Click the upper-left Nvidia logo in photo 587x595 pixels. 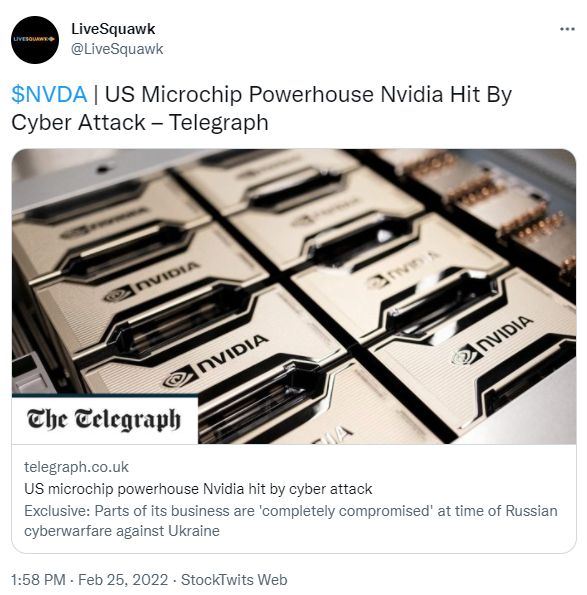tap(153, 282)
